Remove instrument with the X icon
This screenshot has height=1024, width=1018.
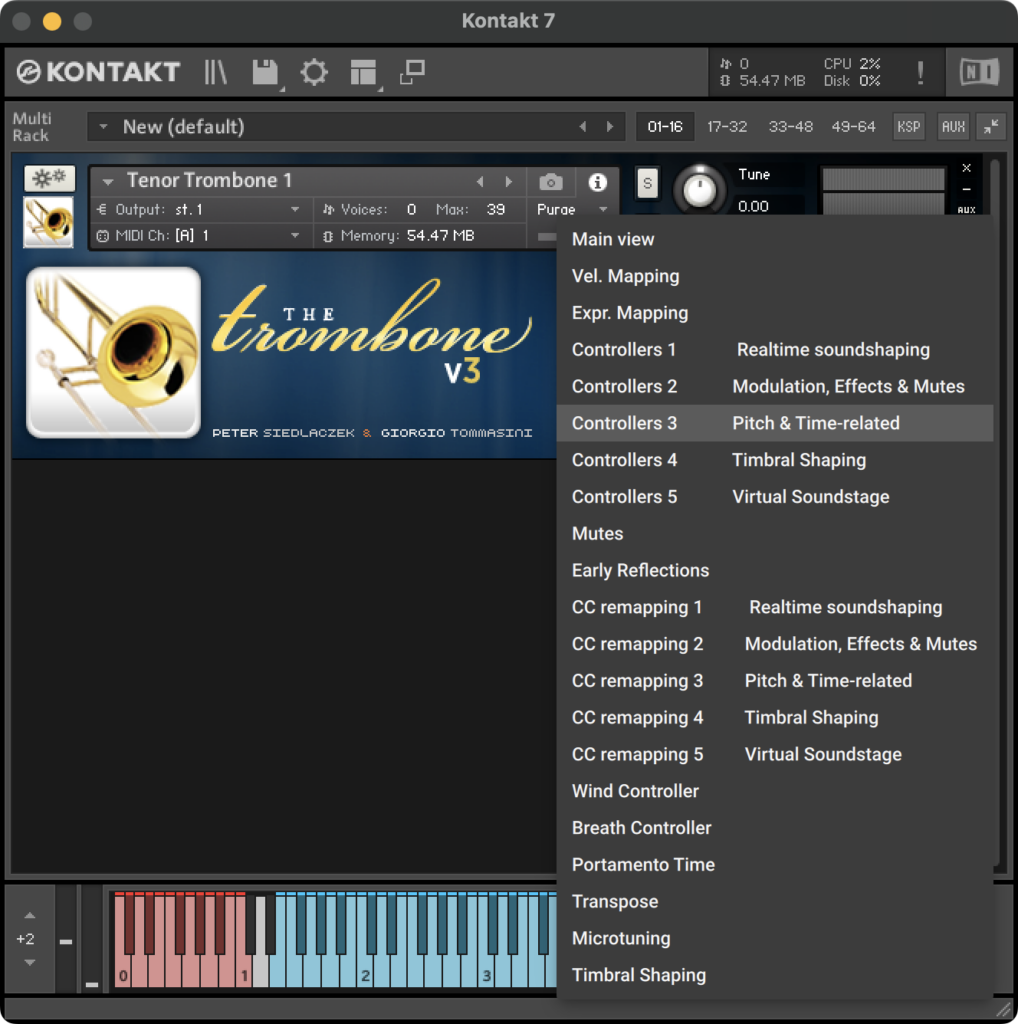point(966,168)
